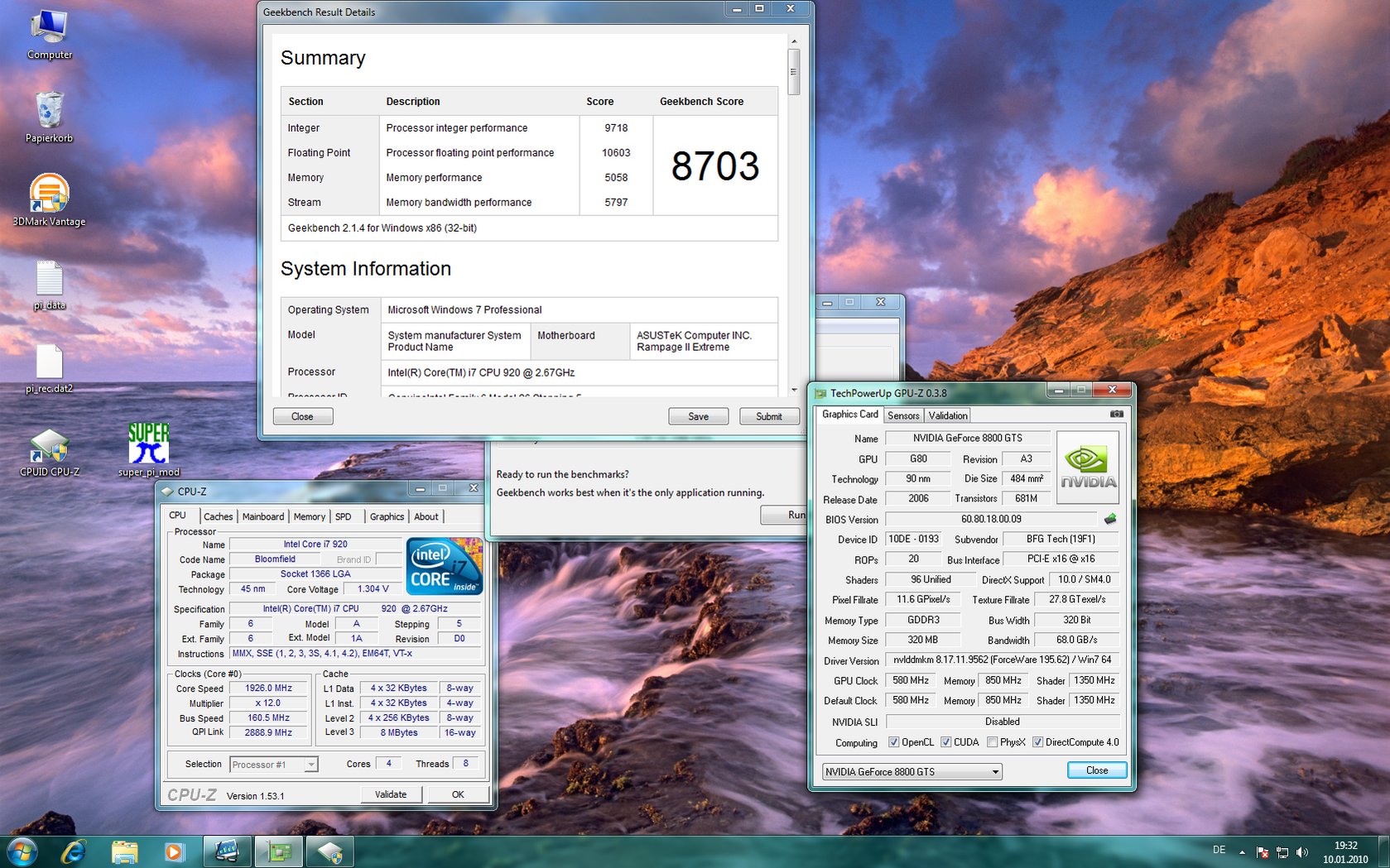Click the Geekbench results vertical scrollbar
This screenshot has width=1390, height=868.
(x=793, y=73)
